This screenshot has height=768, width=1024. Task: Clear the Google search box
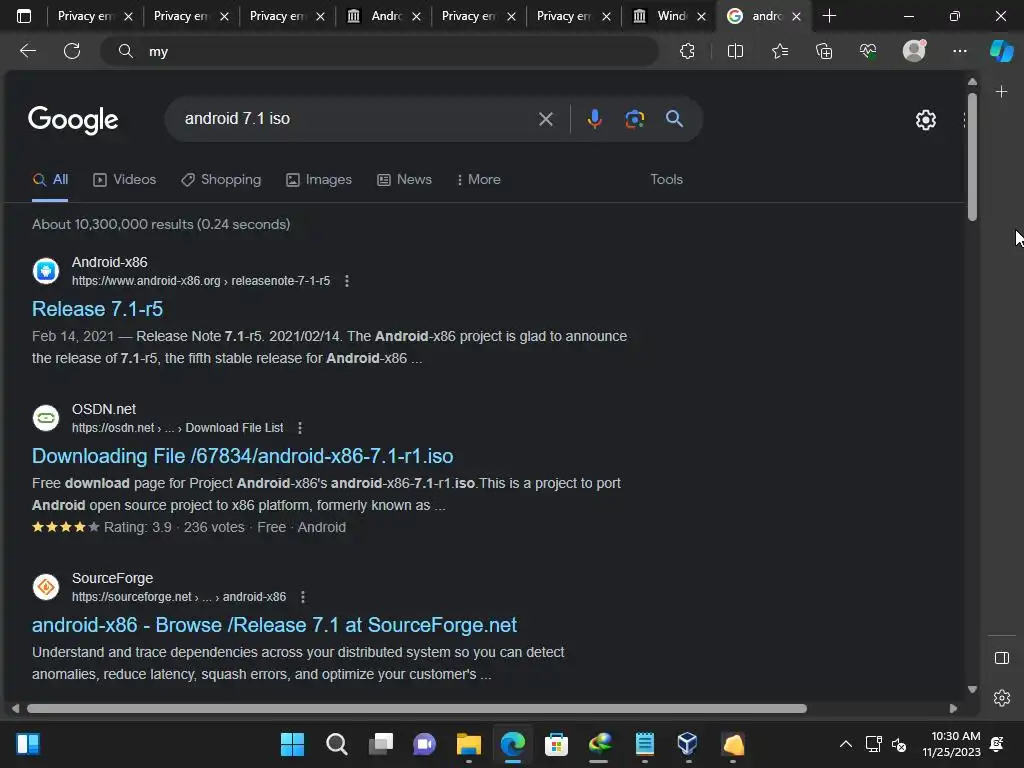[x=546, y=119]
